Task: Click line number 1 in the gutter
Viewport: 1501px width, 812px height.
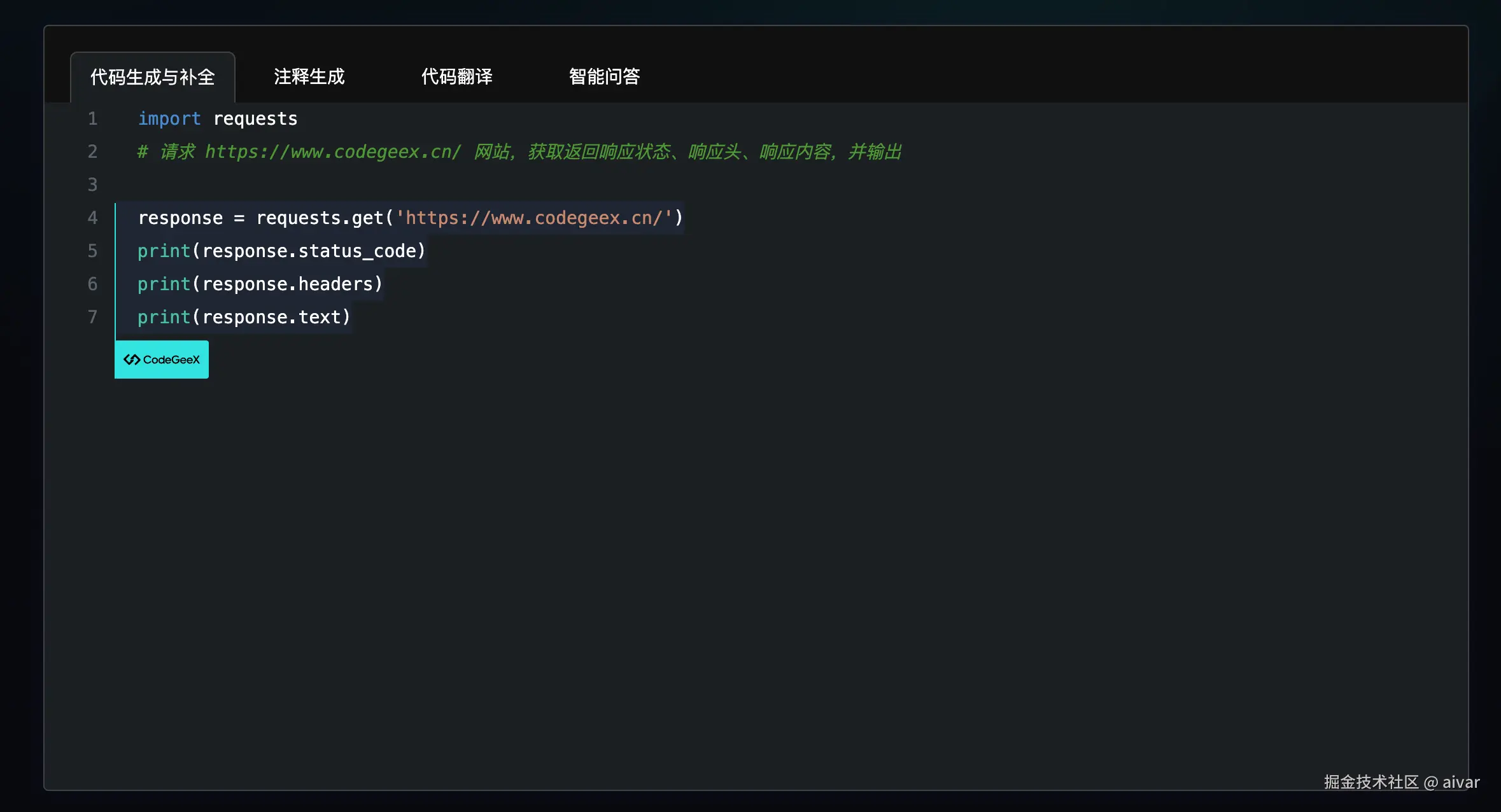Action: click(93, 118)
